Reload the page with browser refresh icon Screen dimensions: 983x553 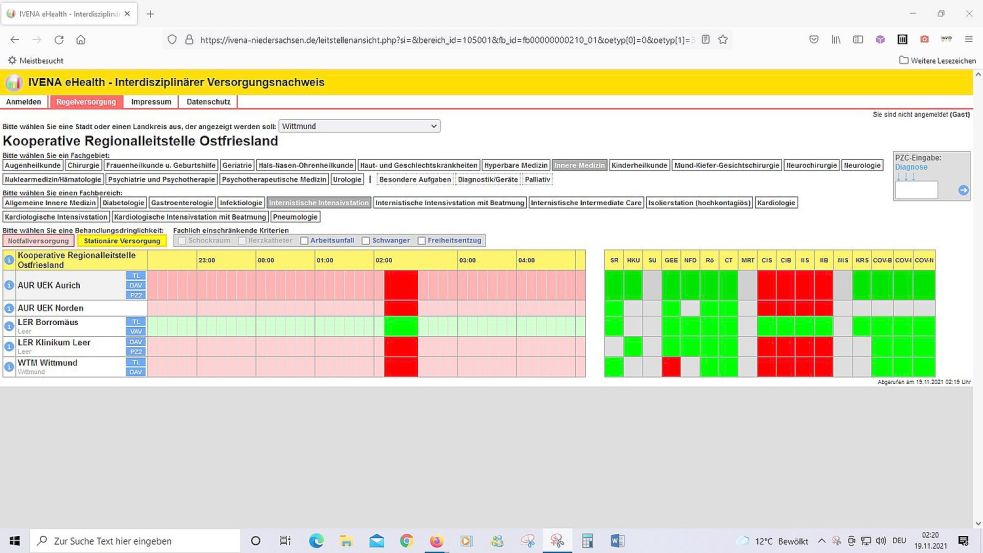click(x=59, y=40)
